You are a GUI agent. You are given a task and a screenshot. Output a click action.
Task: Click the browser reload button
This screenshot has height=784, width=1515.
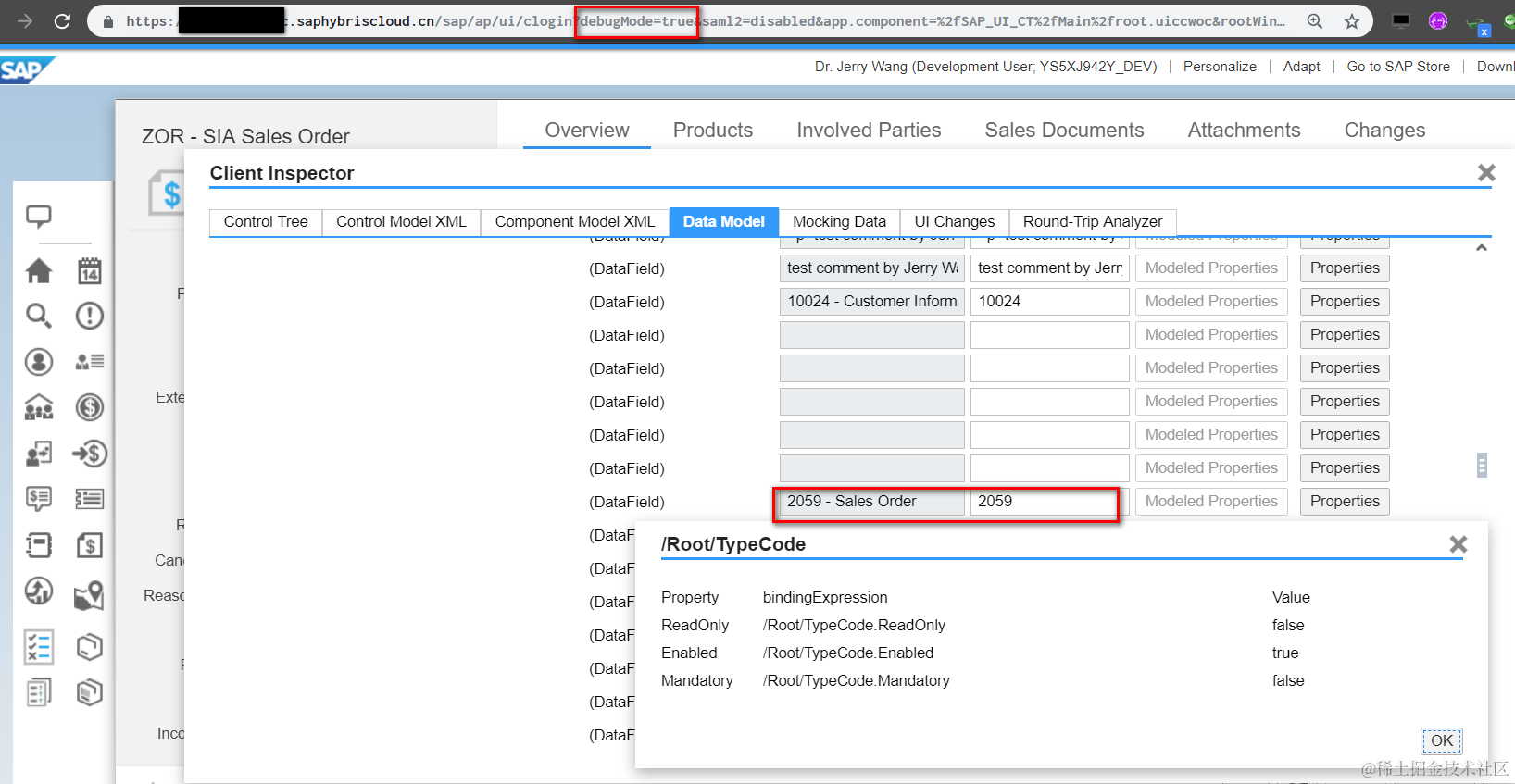[x=62, y=20]
